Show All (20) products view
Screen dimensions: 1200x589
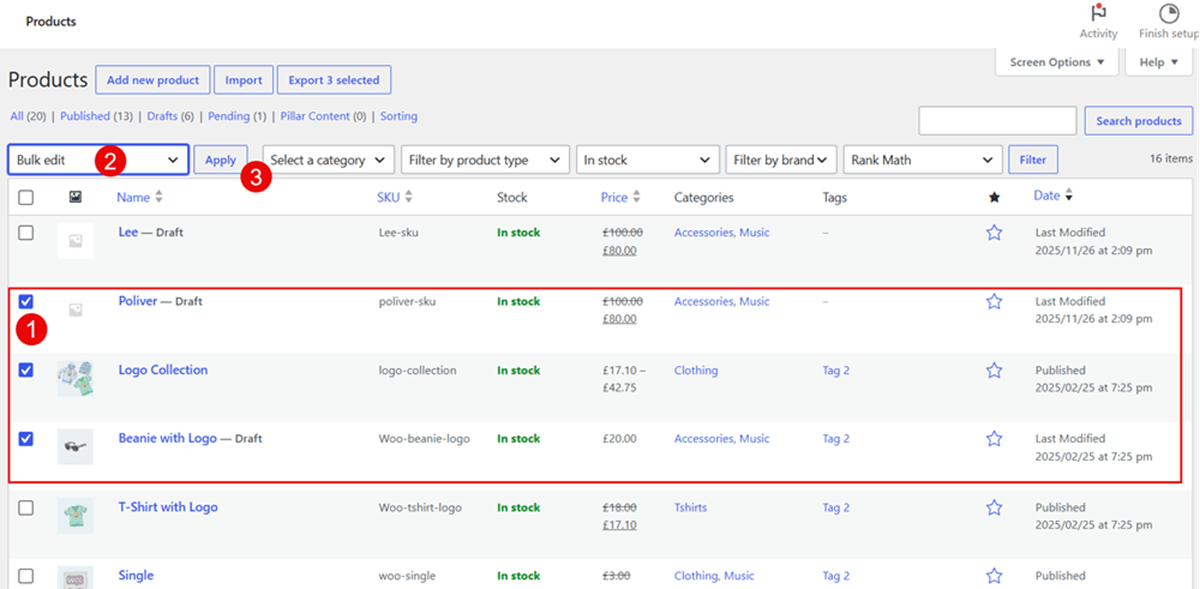[28, 116]
